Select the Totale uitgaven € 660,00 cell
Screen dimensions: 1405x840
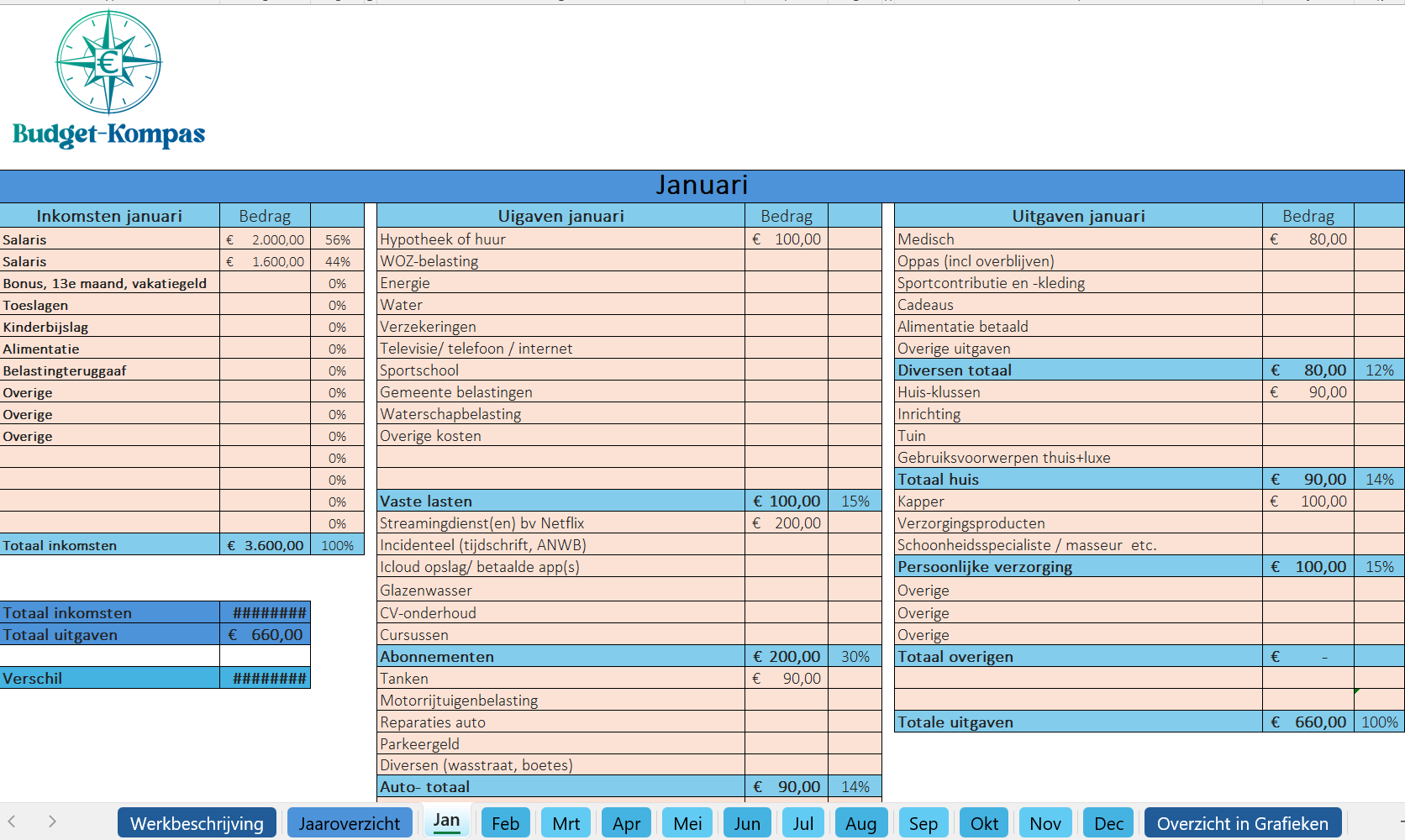coord(1308,722)
